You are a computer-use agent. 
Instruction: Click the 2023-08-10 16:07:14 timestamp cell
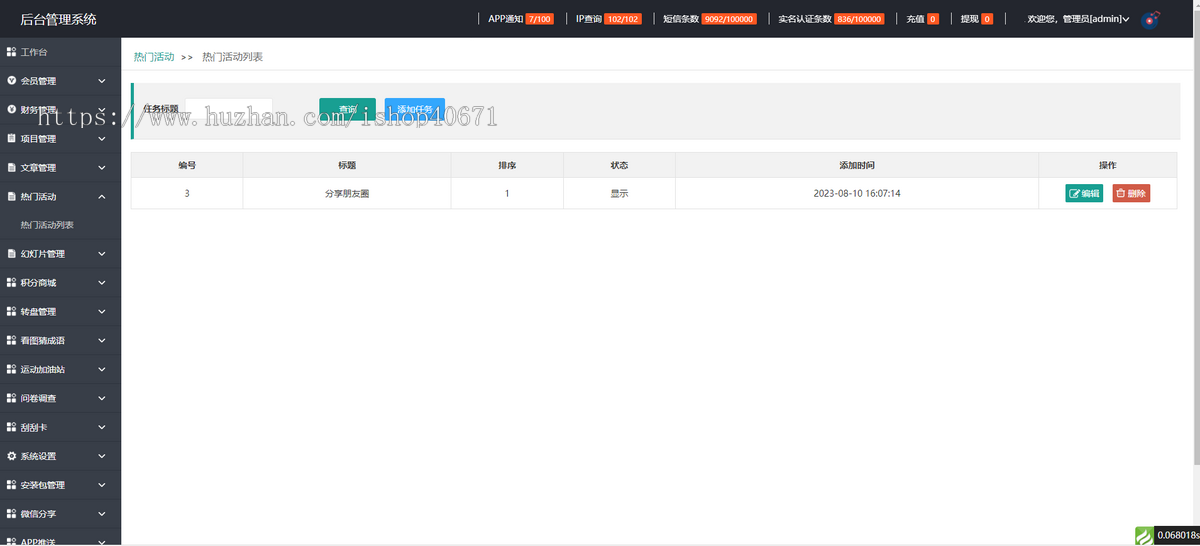coord(857,194)
